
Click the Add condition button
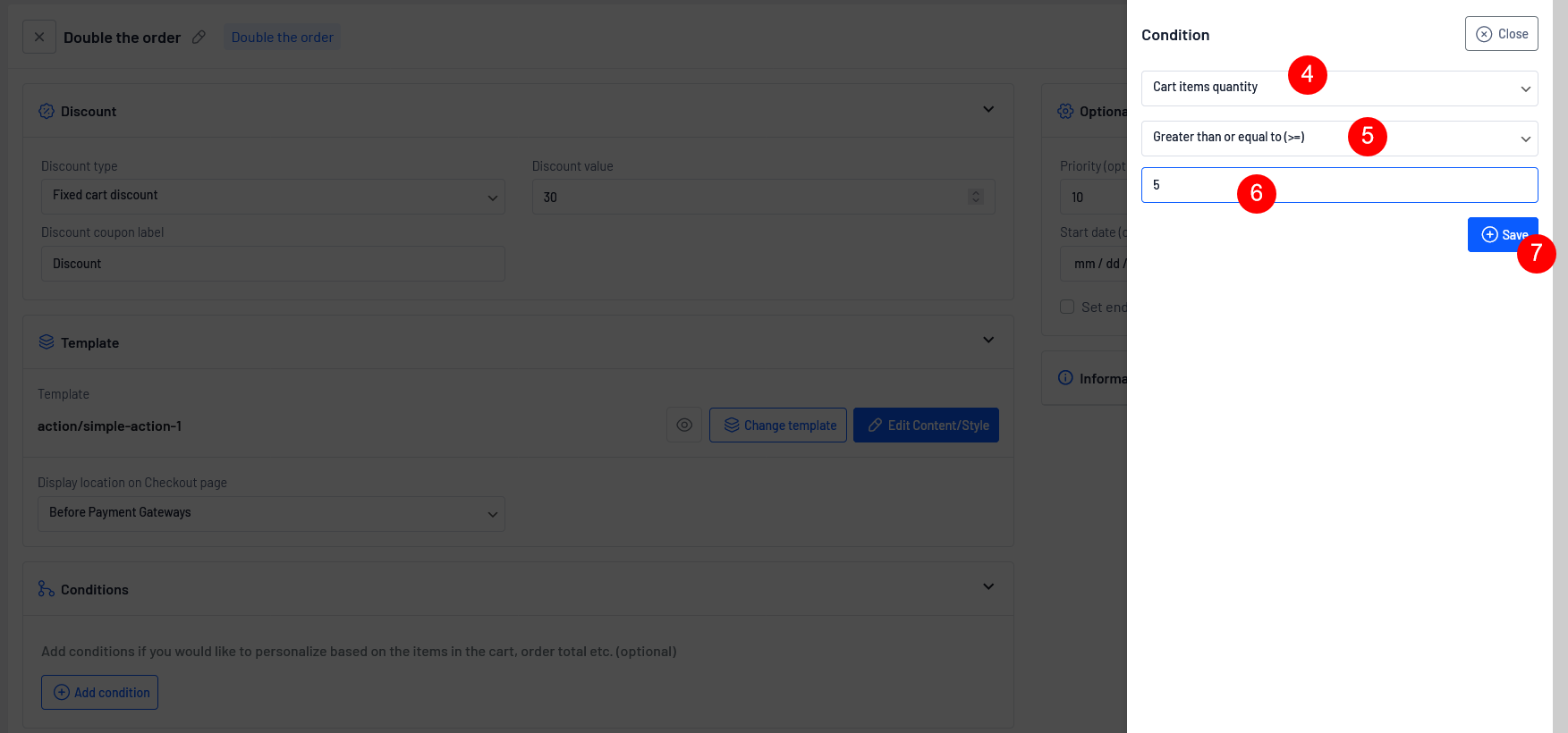click(100, 693)
